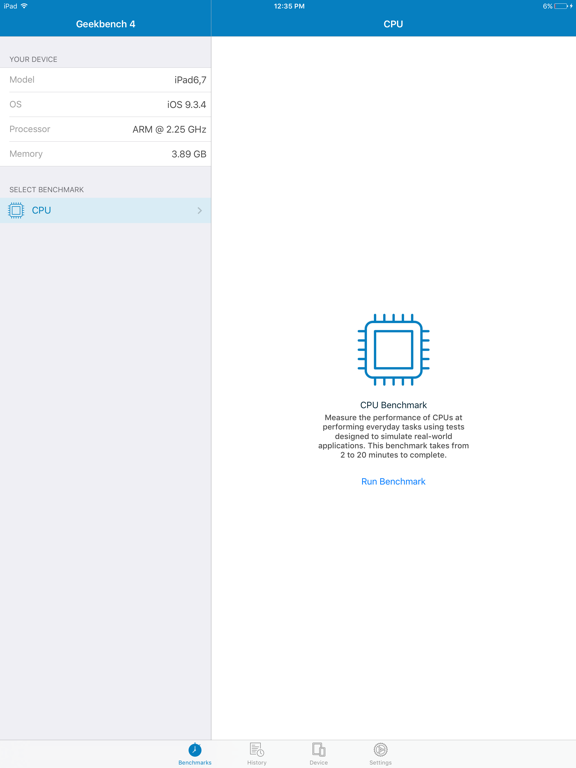Open the Device tab icon

coord(318,749)
